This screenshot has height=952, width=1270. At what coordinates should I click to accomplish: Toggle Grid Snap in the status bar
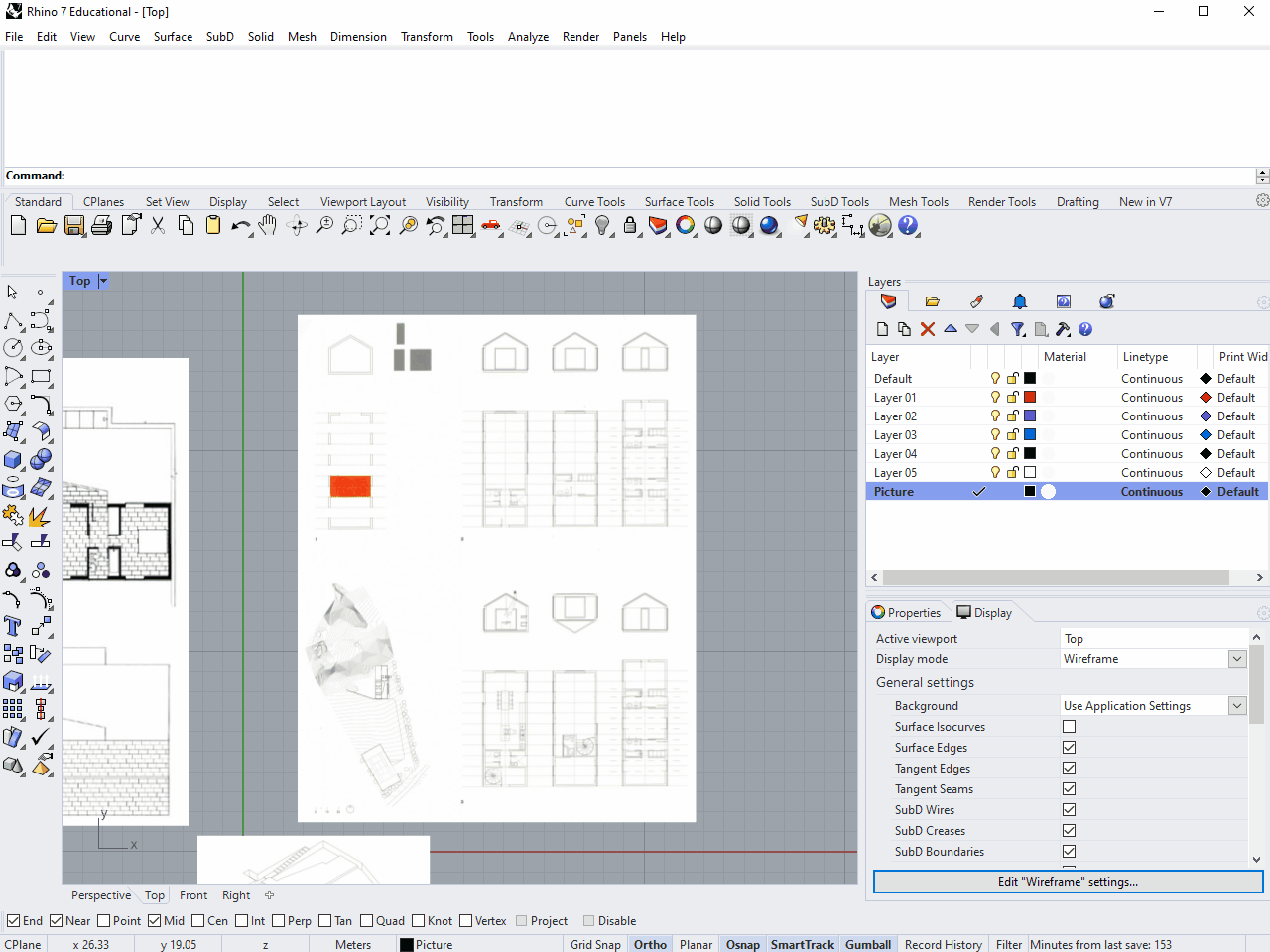(x=595, y=945)
